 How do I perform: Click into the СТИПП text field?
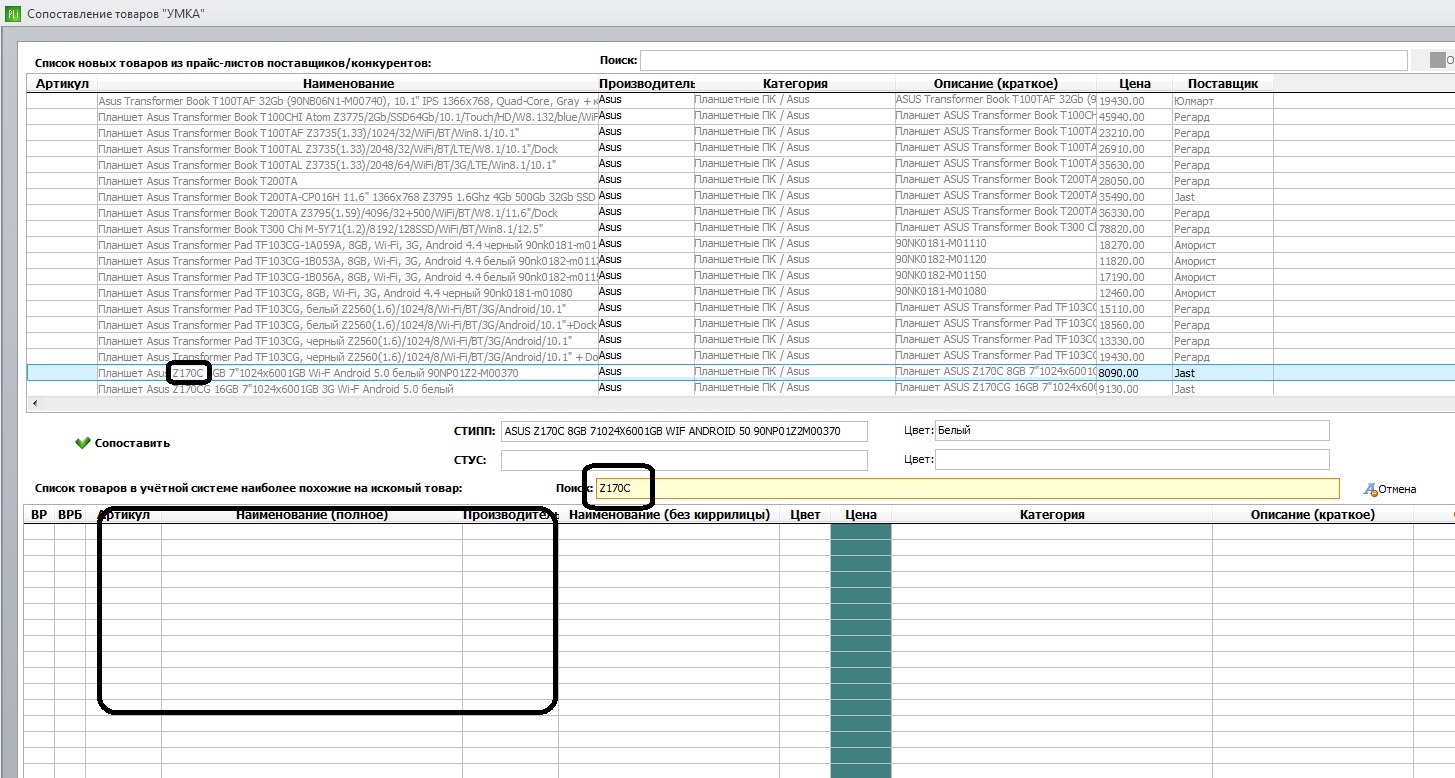[x=684, y=431]
